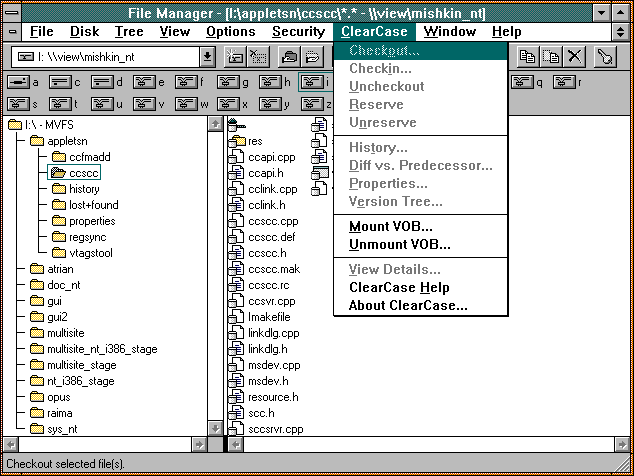Select file ccapi.cpp in file list

click(x=262, y=157)
